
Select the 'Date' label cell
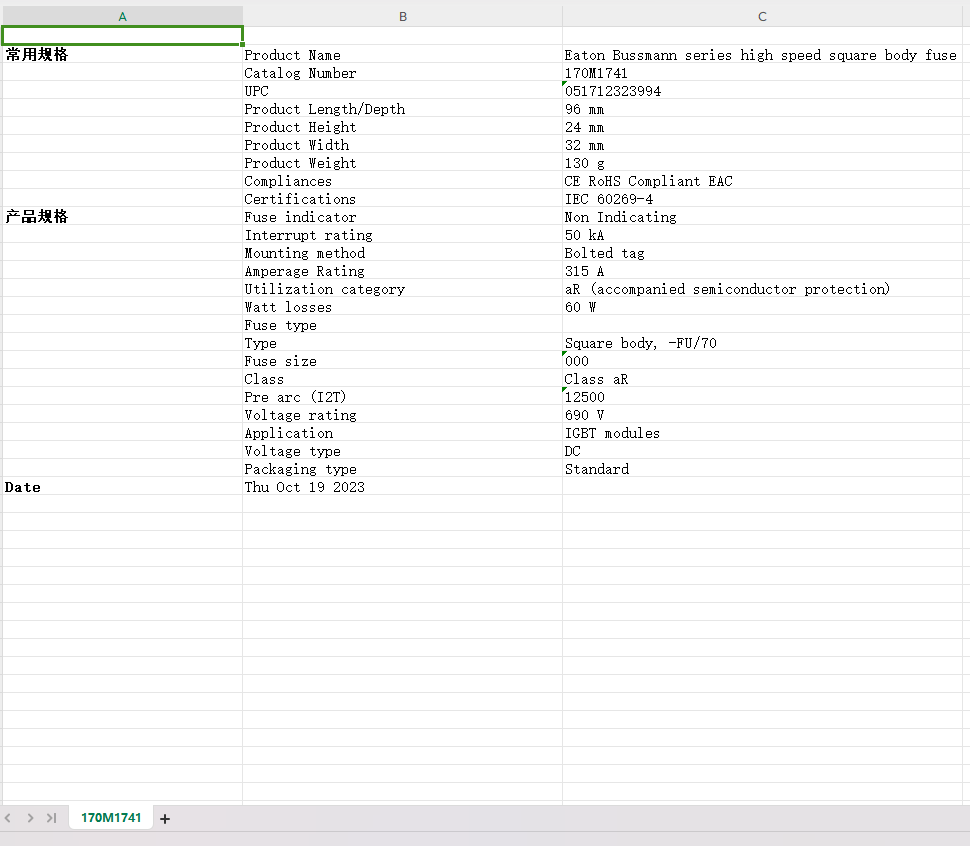tap(122, 487)
